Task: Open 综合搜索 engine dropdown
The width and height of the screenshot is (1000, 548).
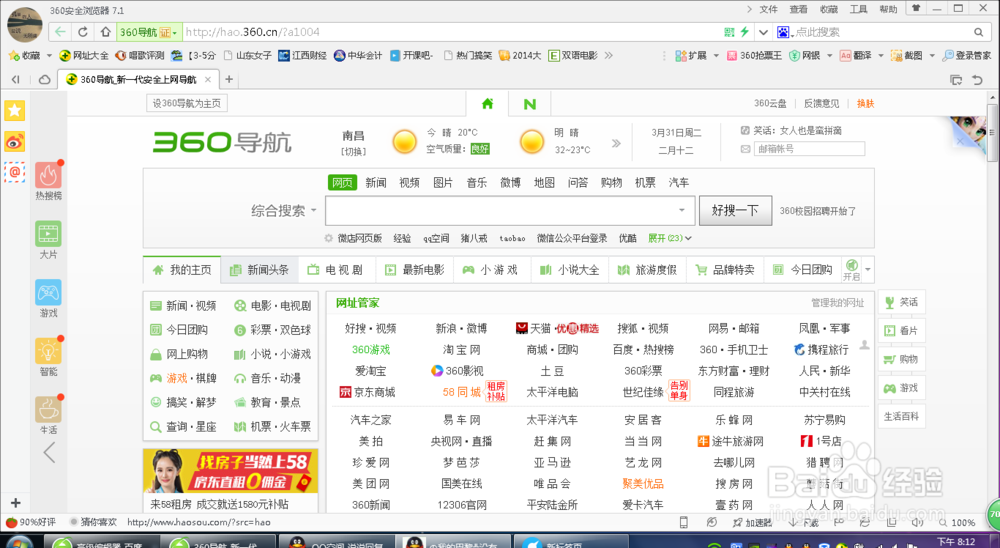Action: pos(284,211)
